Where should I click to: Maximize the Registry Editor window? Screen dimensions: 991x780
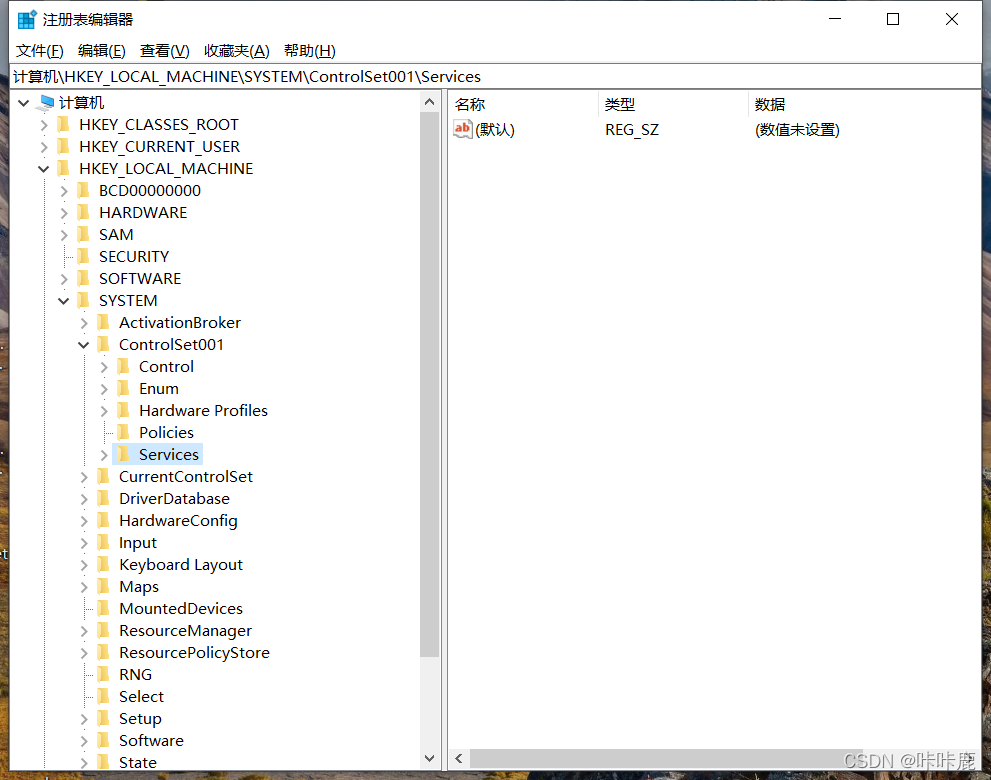click(x=893, y=20)
